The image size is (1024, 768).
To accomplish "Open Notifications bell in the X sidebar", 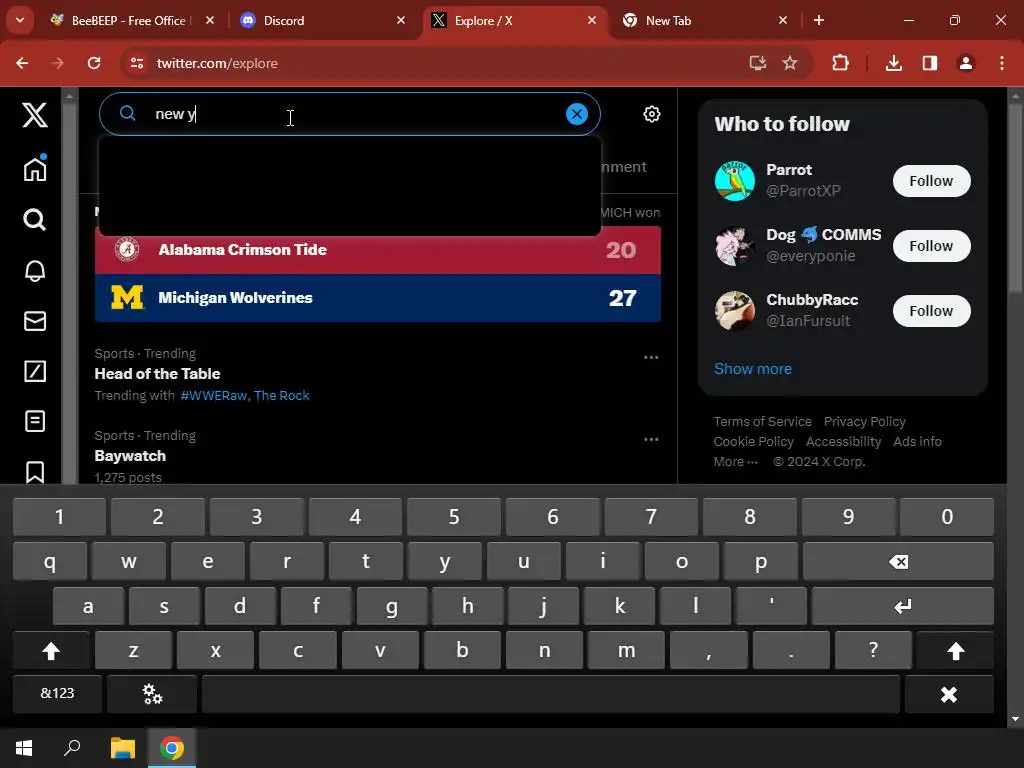I will point(35,270).
